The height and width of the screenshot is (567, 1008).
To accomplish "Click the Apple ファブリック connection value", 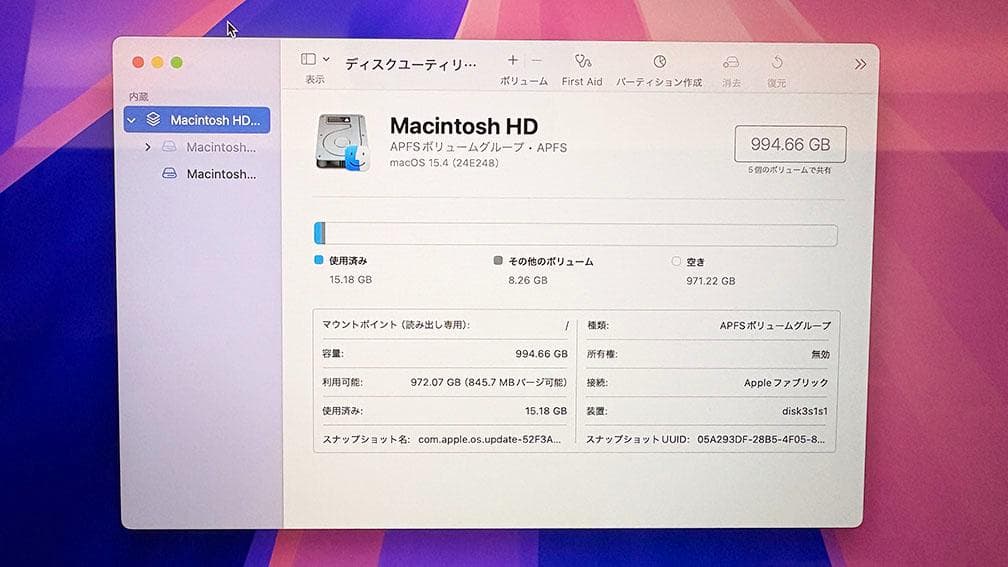I will [x=786, y=382].
